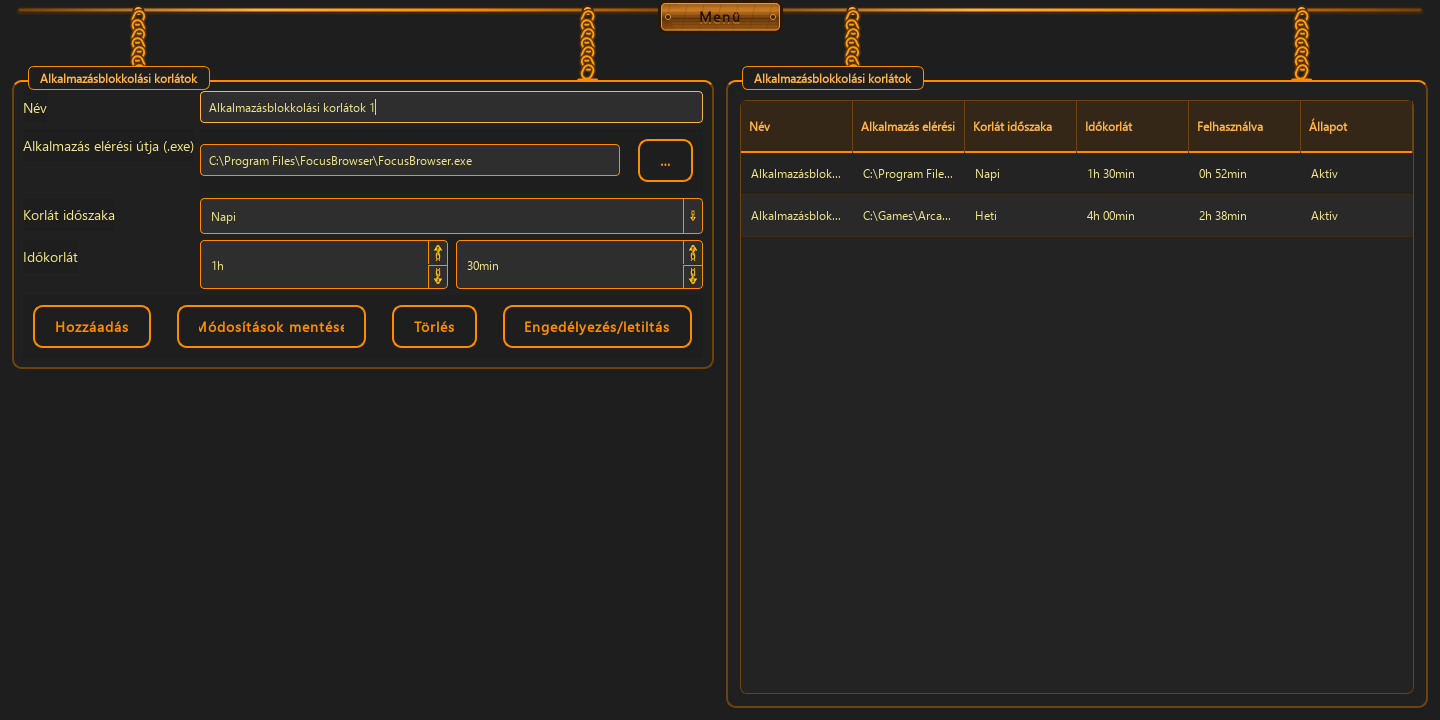Screen dimensions: 1440x720
Task: Sort by Felhasználva column header
Action: [x=1244, y=127]
